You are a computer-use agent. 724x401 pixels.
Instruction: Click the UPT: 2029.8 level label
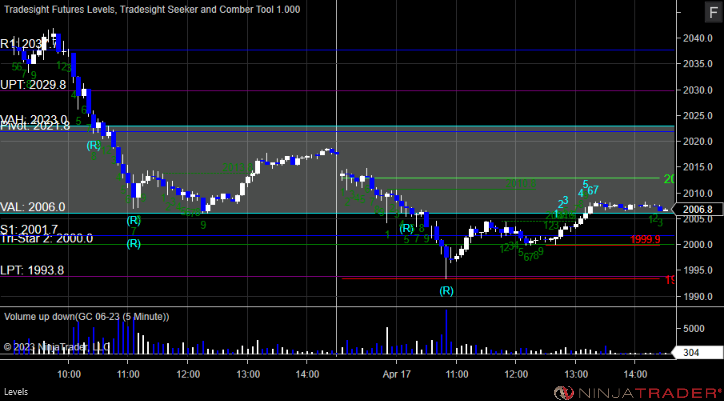click(x=33, y=85)
